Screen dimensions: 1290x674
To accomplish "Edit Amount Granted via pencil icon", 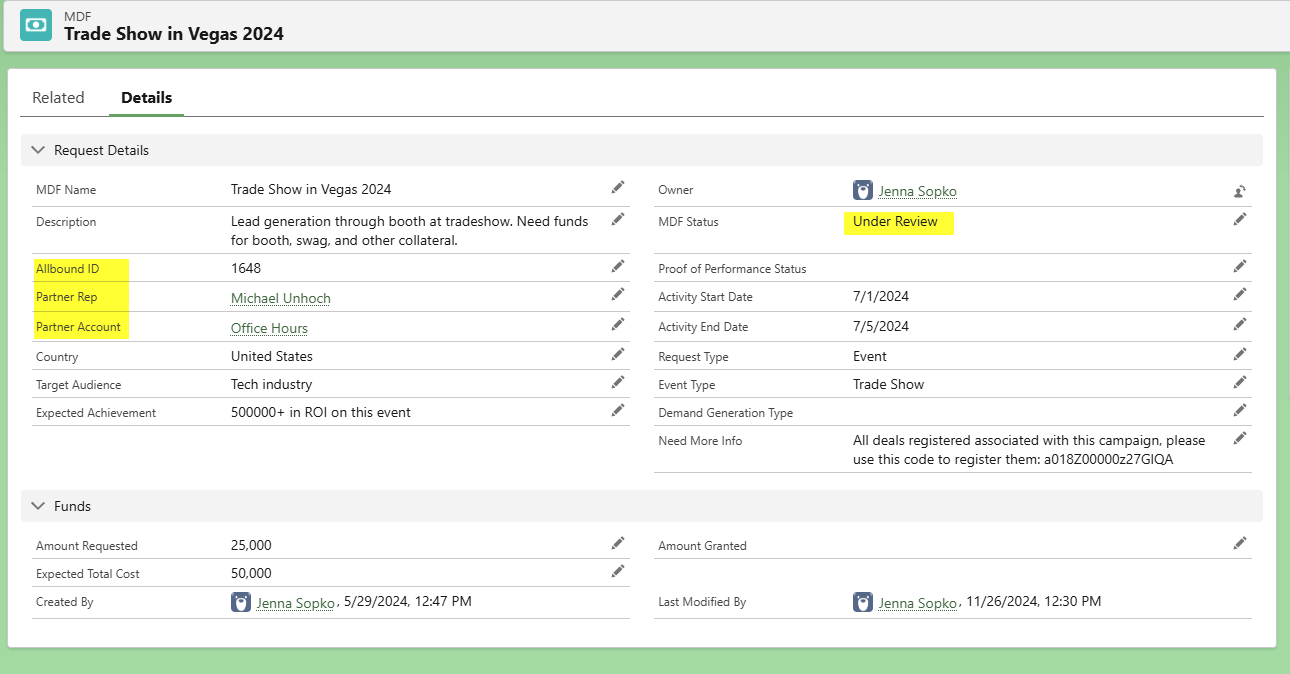I will 1240,543.
